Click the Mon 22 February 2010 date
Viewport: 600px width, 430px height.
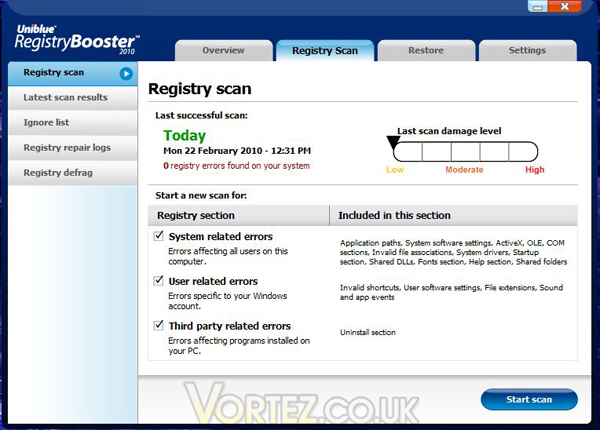point(237,151)
